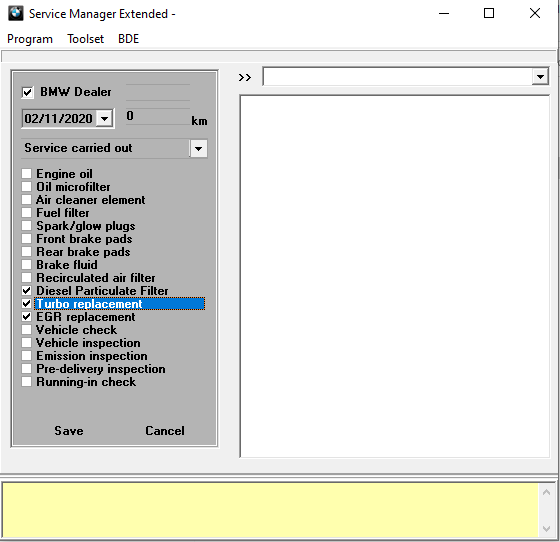Viewport: 560px width, 542px height.
Task: Click inside the yellow message log box
Action: [x=270, y=510]
